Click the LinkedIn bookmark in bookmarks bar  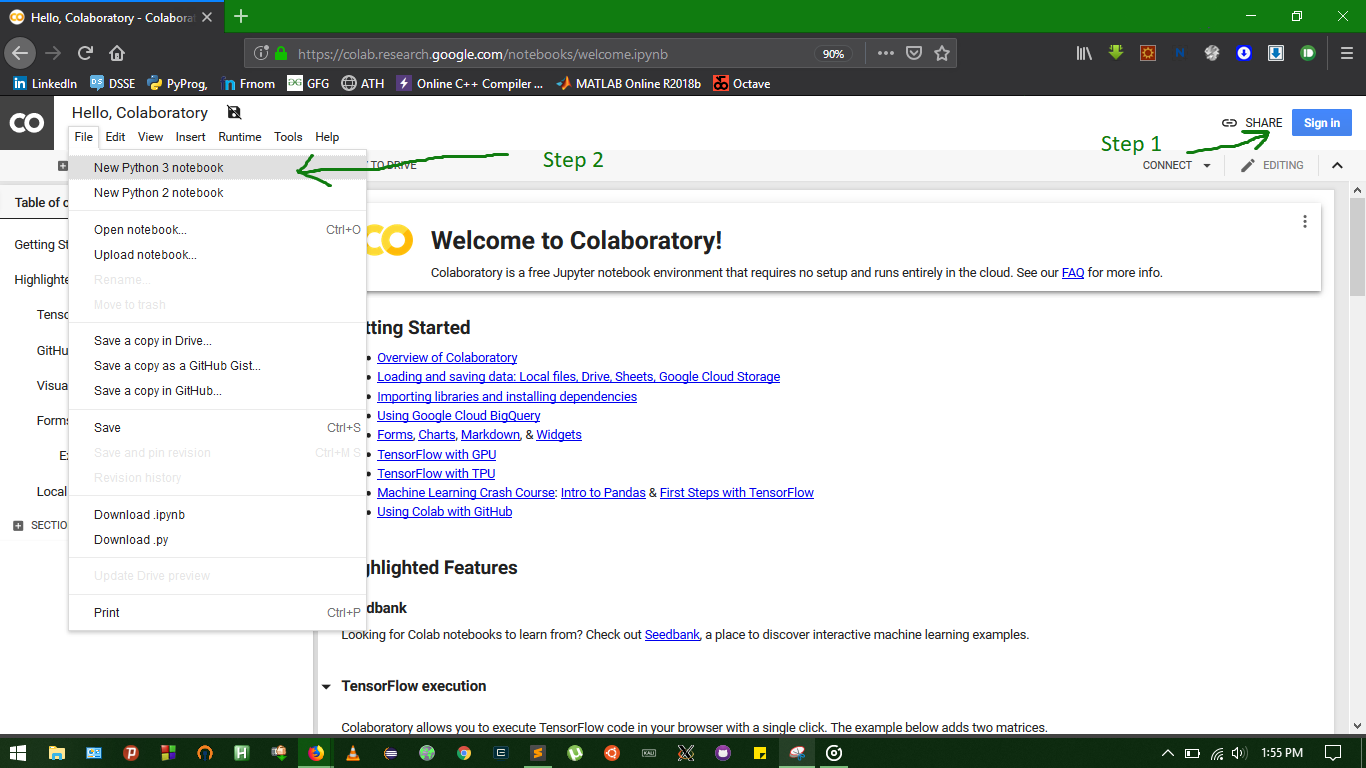tap(45, 84)
